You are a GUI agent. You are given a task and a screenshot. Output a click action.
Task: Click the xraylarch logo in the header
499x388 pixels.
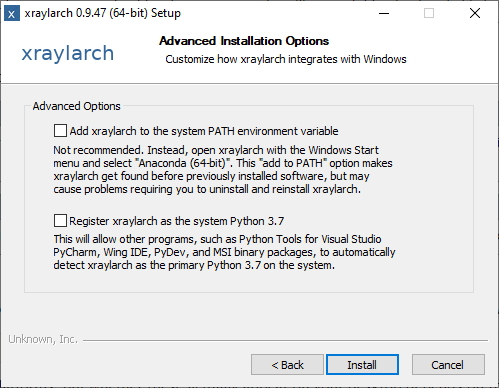pyautogui.click(x=68, y=53)
